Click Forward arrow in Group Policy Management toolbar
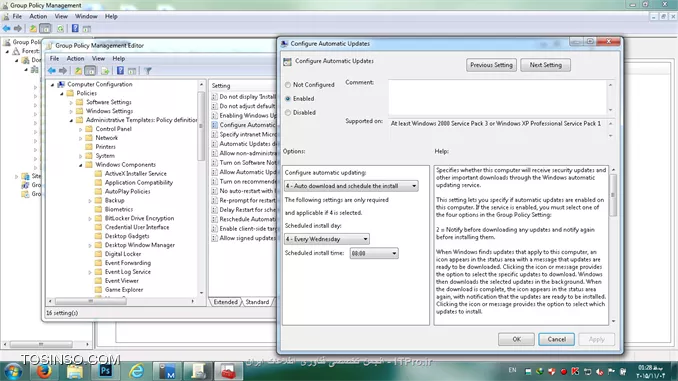Image resolution: width=678 pixels, height=381 pixels. [18, 29]
